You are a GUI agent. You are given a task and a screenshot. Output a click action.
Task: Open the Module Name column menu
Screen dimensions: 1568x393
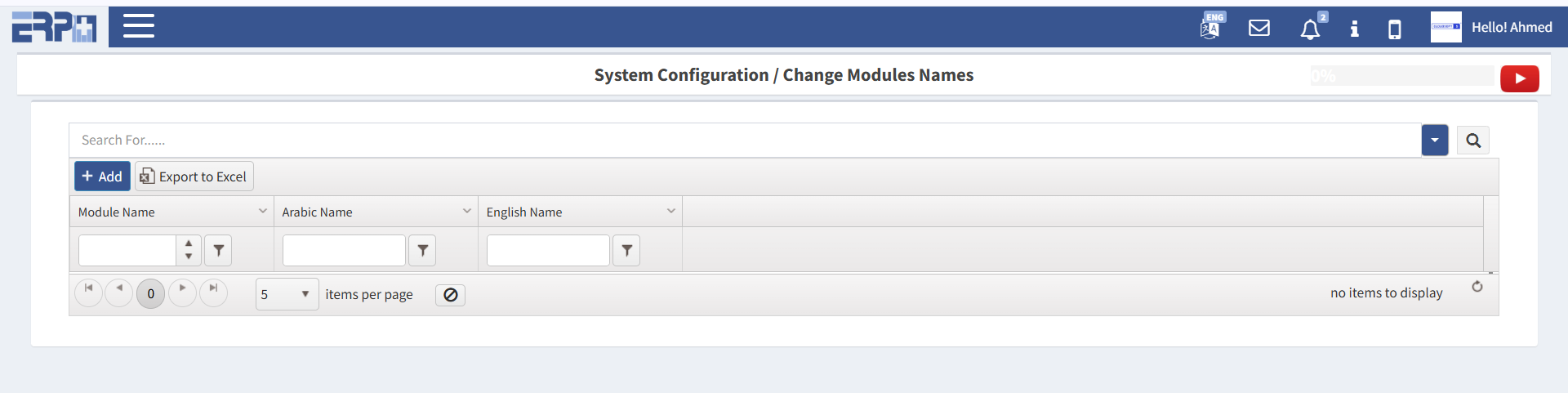coord(263,212)
